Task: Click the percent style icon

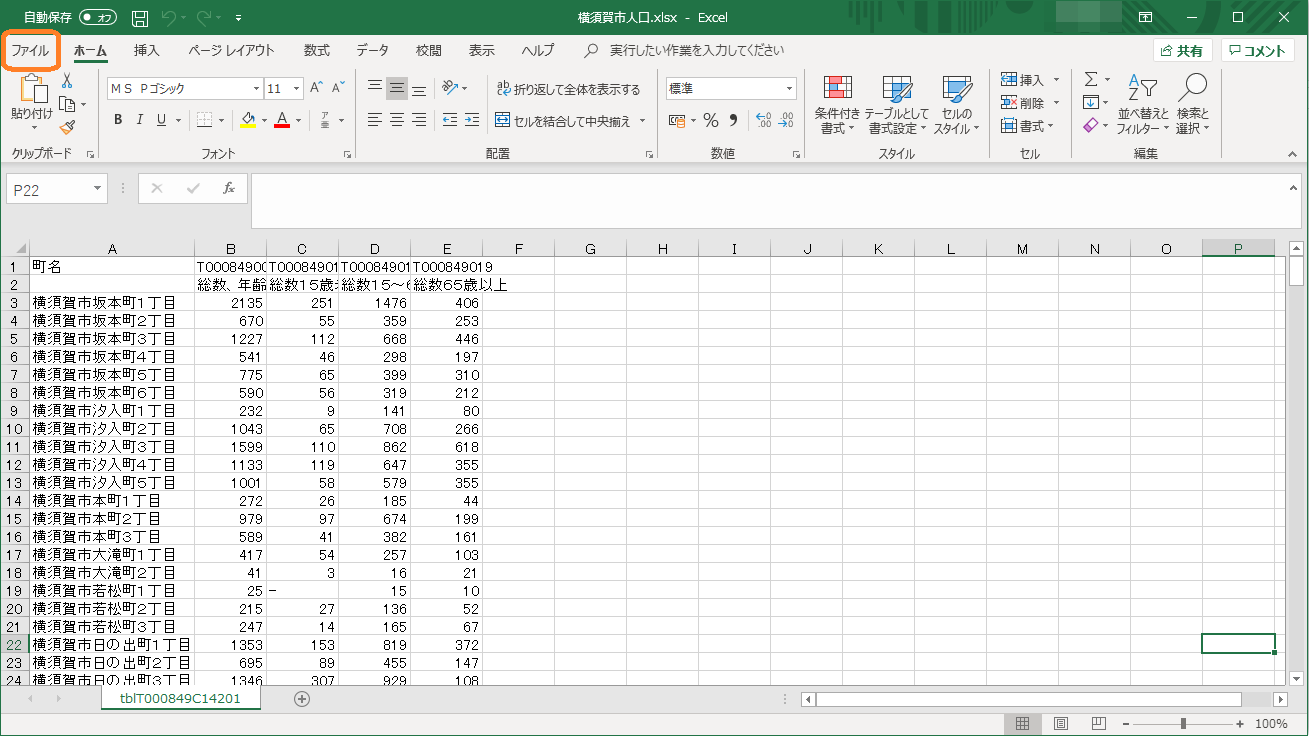Action: 711,120
